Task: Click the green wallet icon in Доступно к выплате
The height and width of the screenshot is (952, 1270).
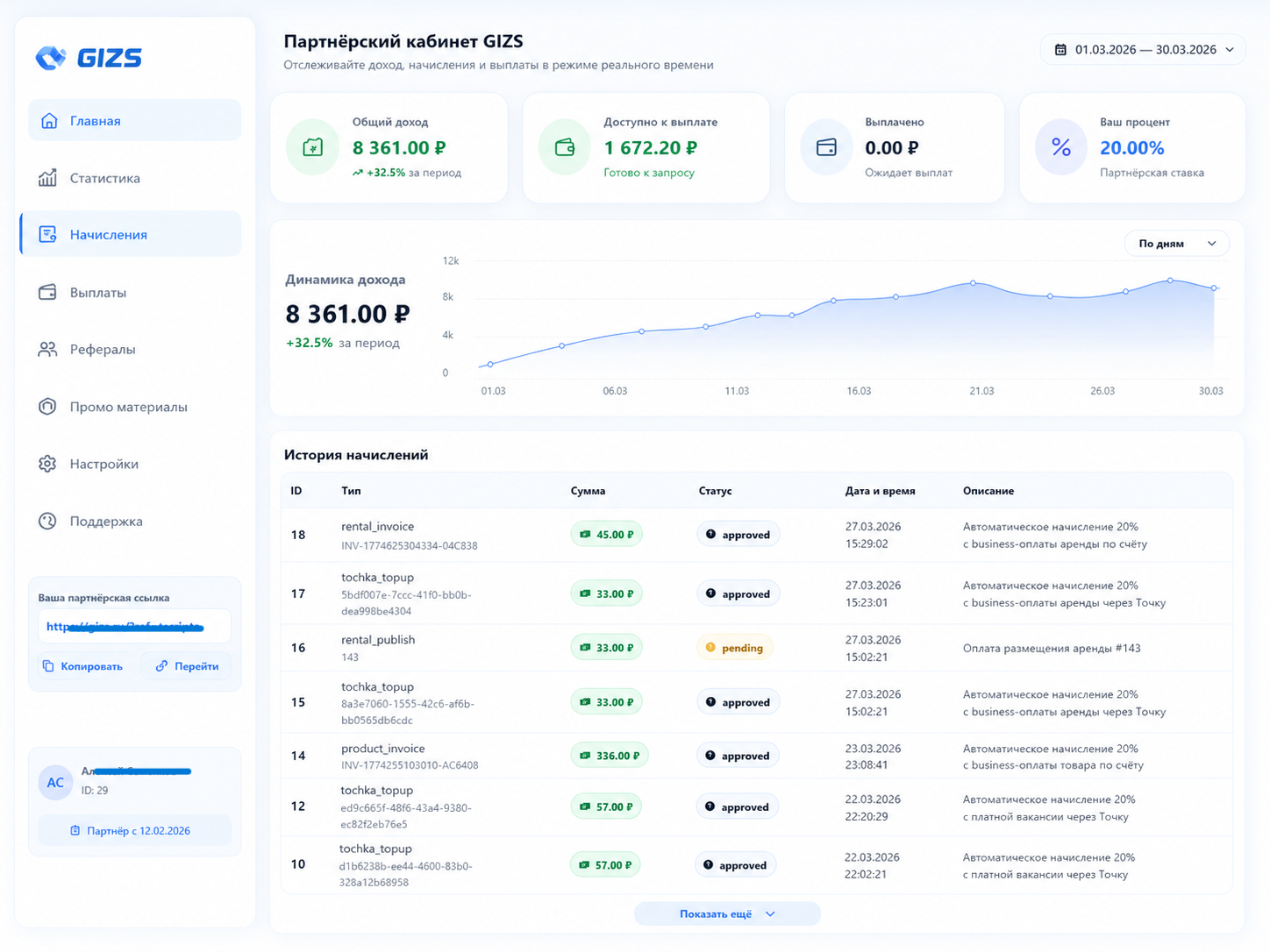Action: click(x=565, y=147)
